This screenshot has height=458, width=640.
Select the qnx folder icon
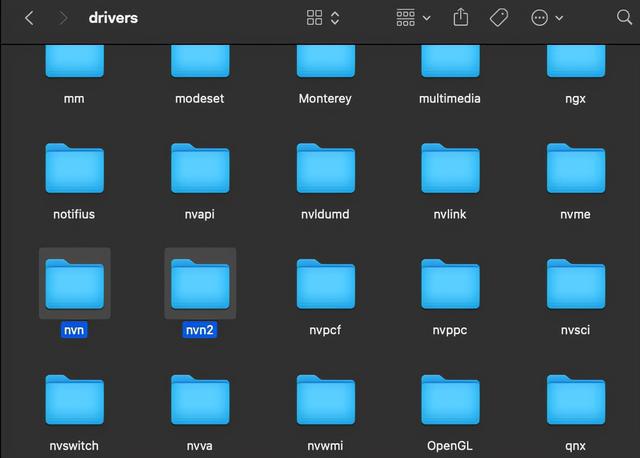pos(576,400)
